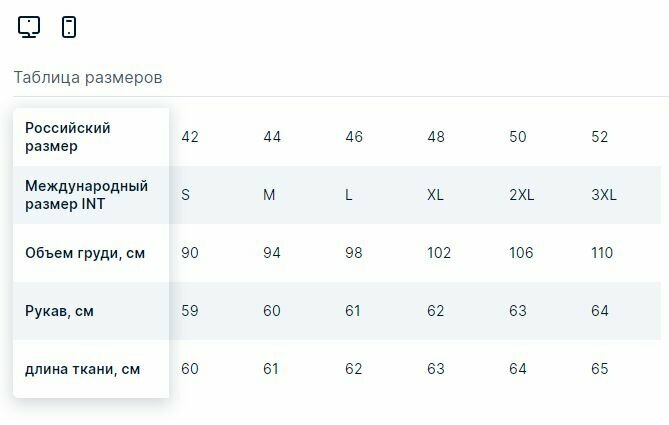
Task: Switch to mobile view icon
Action: pyautogui.click(x=69, y=27)
